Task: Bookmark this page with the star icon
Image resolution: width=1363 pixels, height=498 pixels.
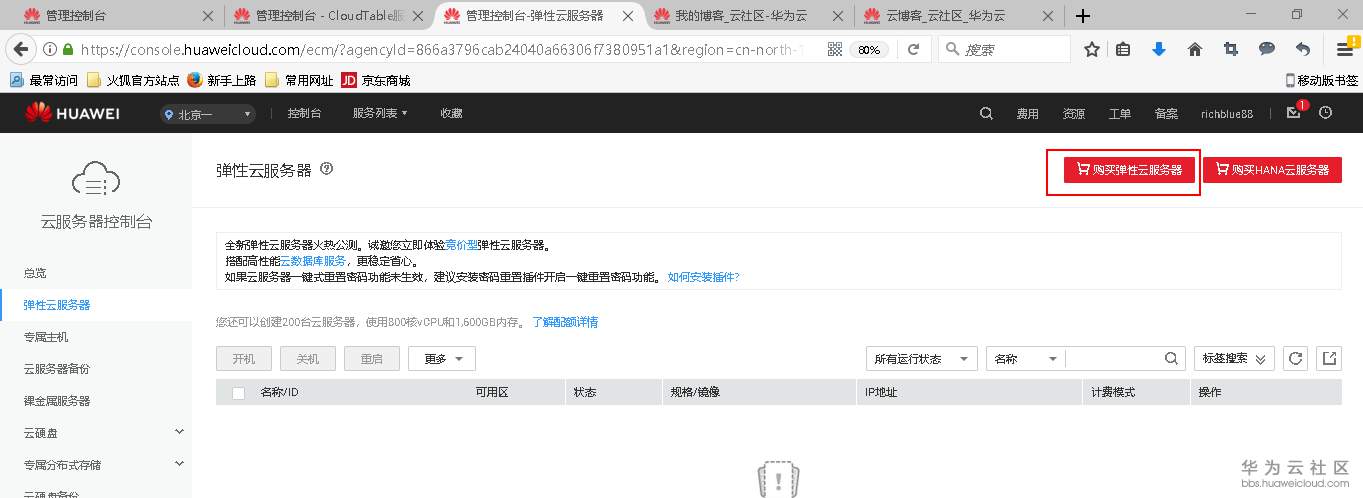Action: [1092, 49]
